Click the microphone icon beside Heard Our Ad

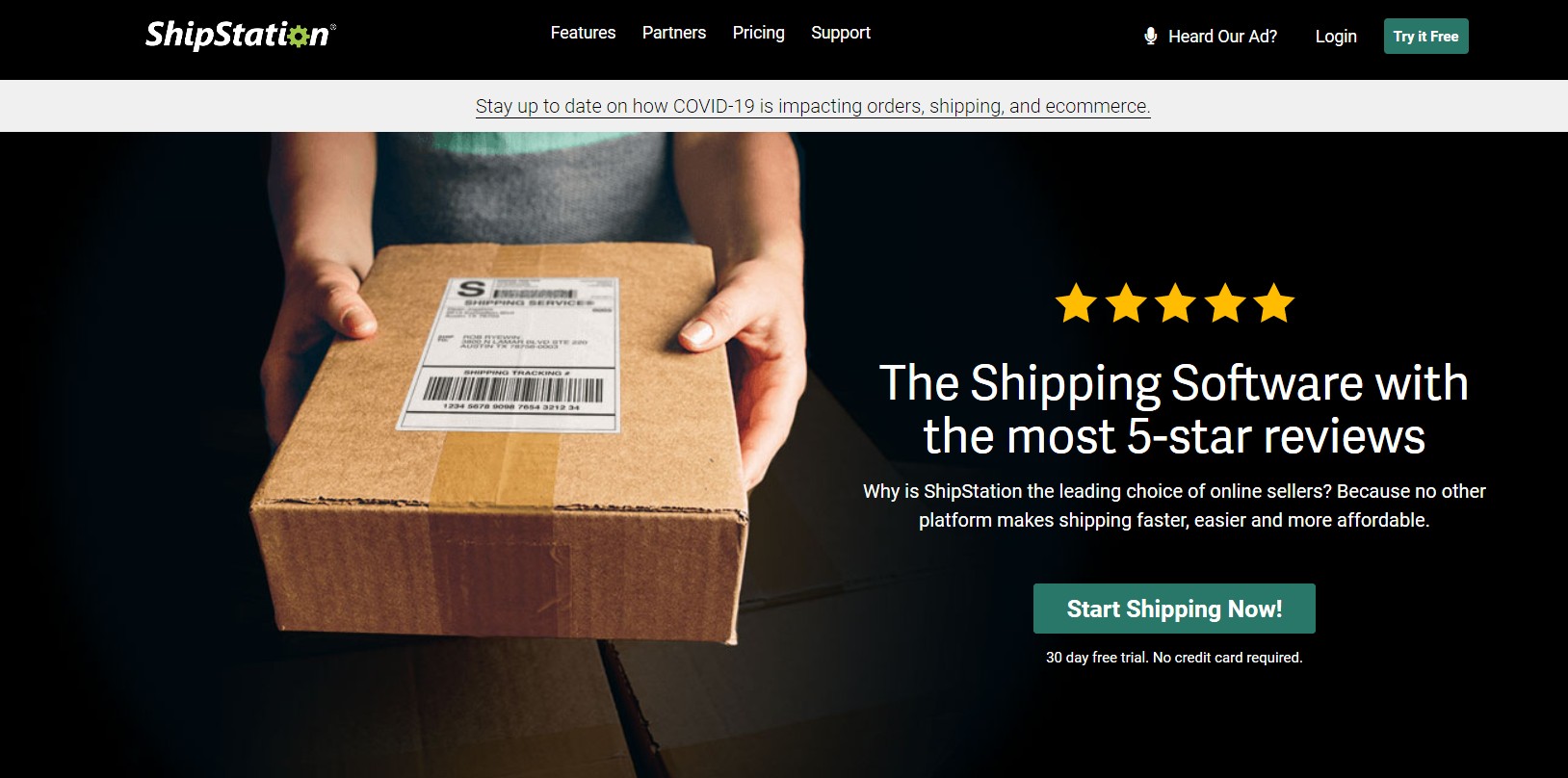pos(1150,37)
